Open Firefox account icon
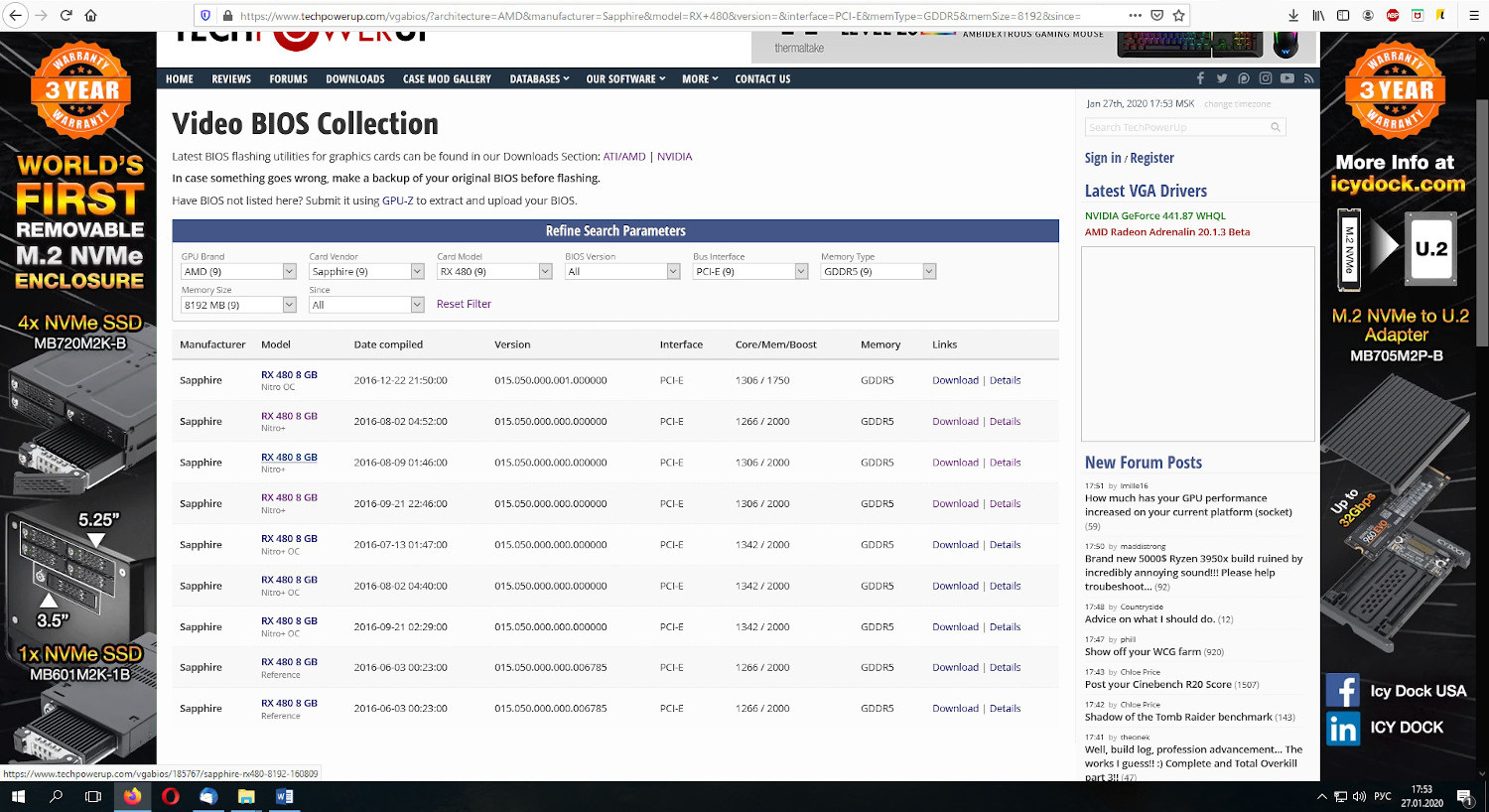 [1368, 15]
